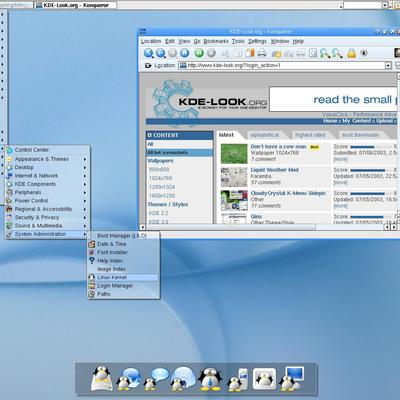Open the Paths entry in submenu

pos(123,294)
